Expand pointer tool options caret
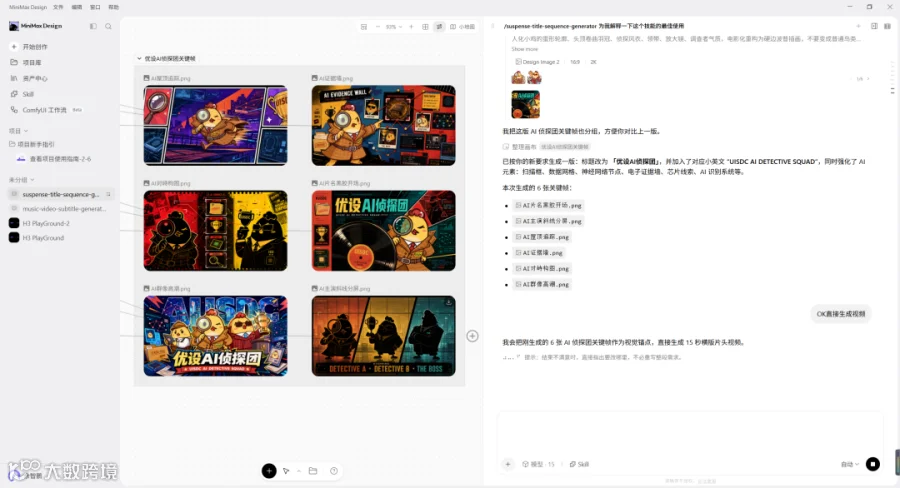This screenshot has height=488, width=900. click(x=298, y=471)
